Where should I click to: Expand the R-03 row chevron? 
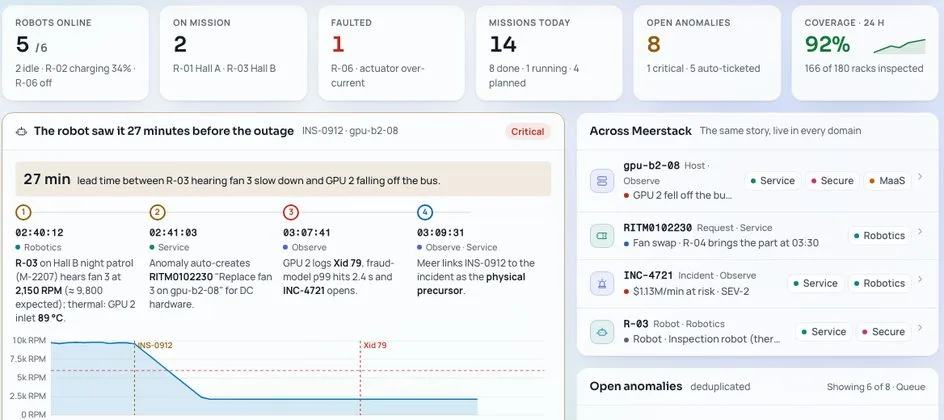pyautogui.click(x=920, y=328)
